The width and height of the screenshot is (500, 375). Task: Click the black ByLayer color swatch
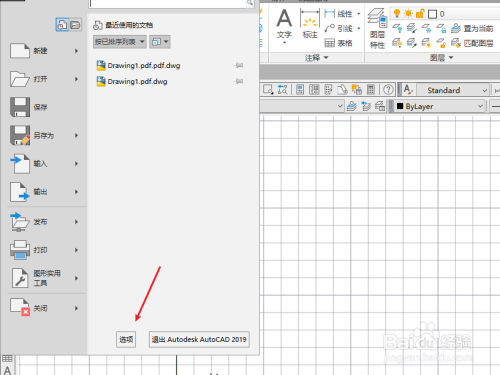point(400,106)
